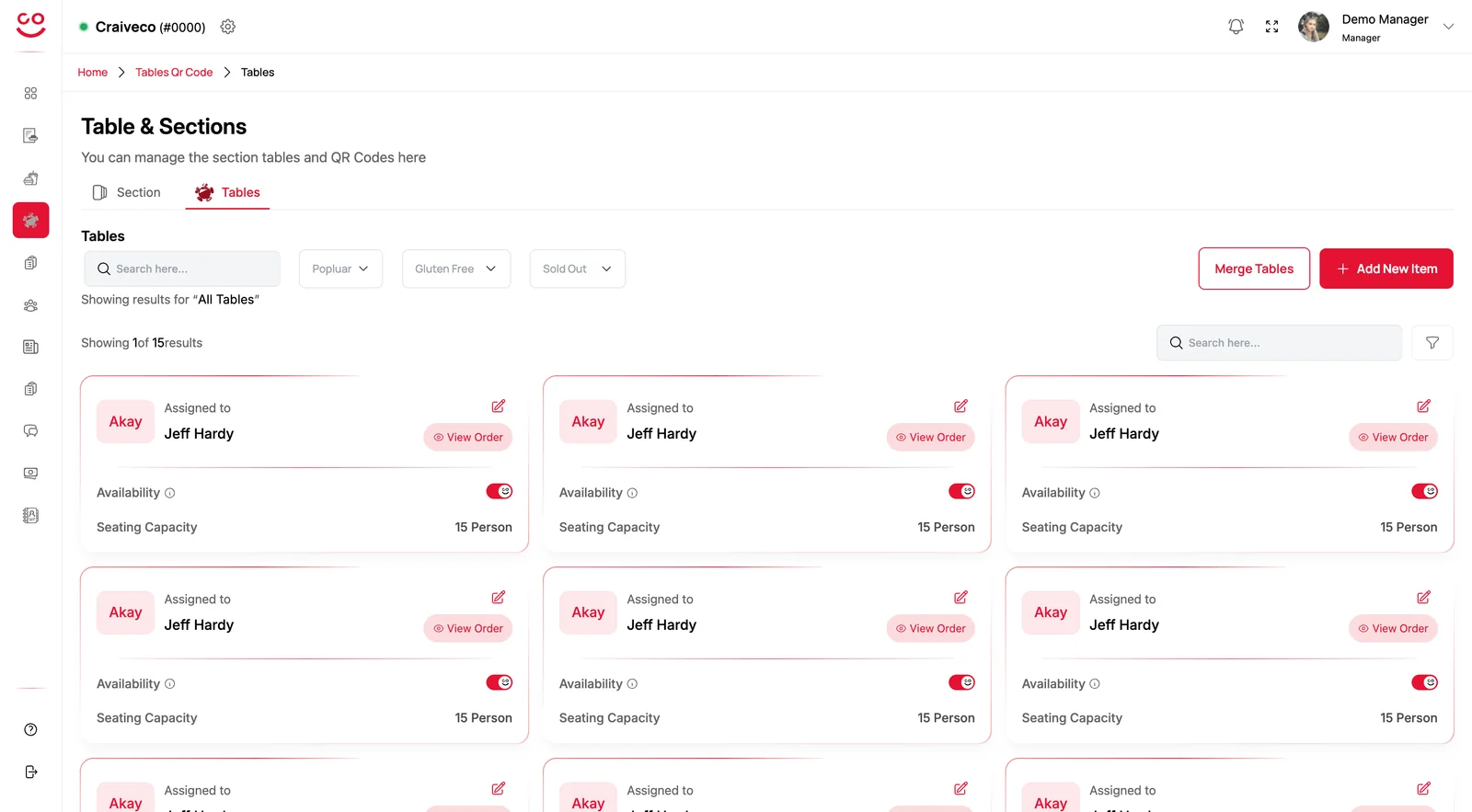Toggle Availability on the middle card of the second row
This screenshot has width=1472, height=812.
pos(961,682)
